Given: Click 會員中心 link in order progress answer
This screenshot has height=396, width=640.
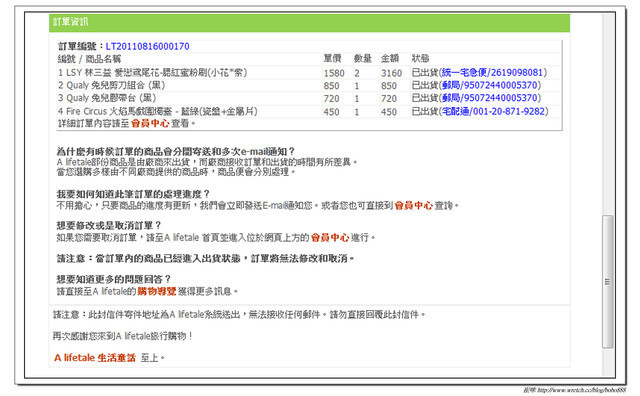Looking at the screenshot, I should pyautogui.click(x=413, y=206).
